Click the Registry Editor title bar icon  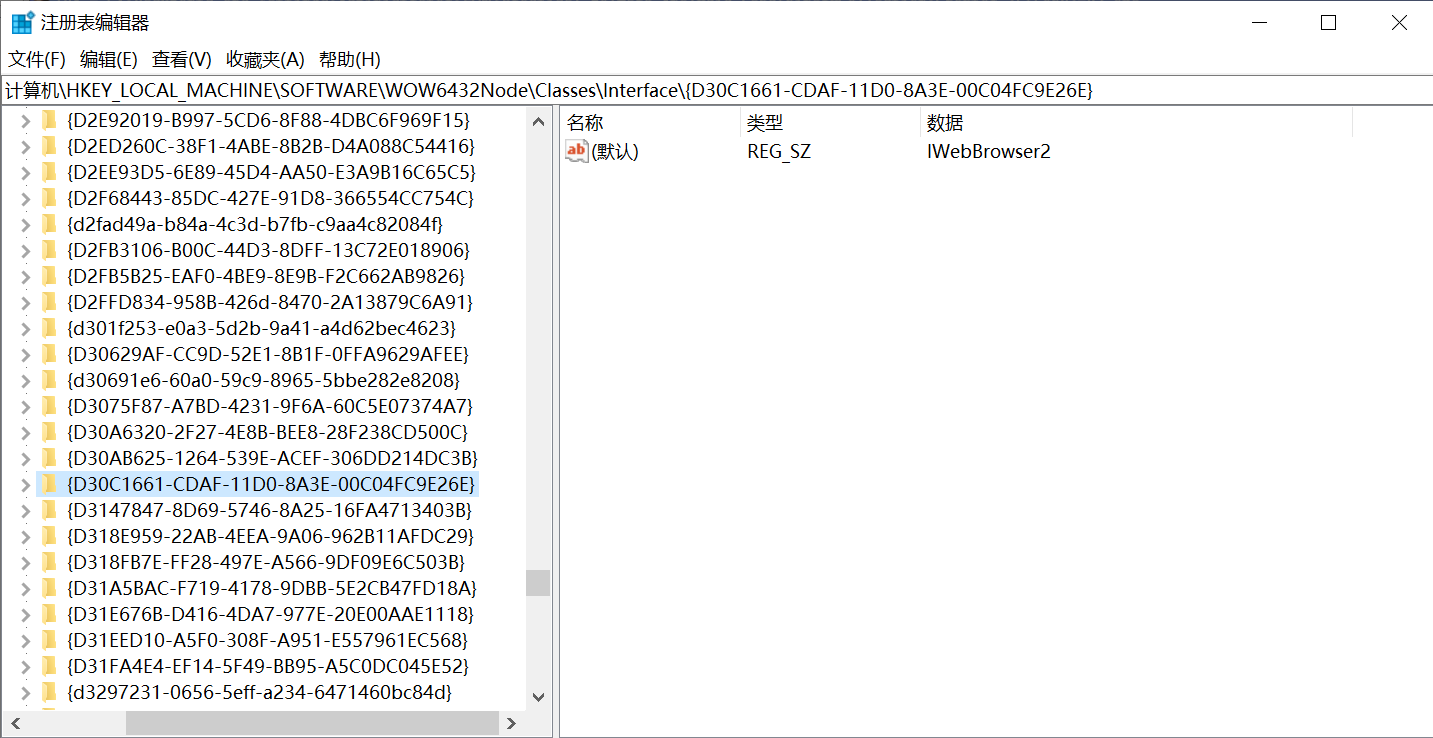(x=22, y=22)
